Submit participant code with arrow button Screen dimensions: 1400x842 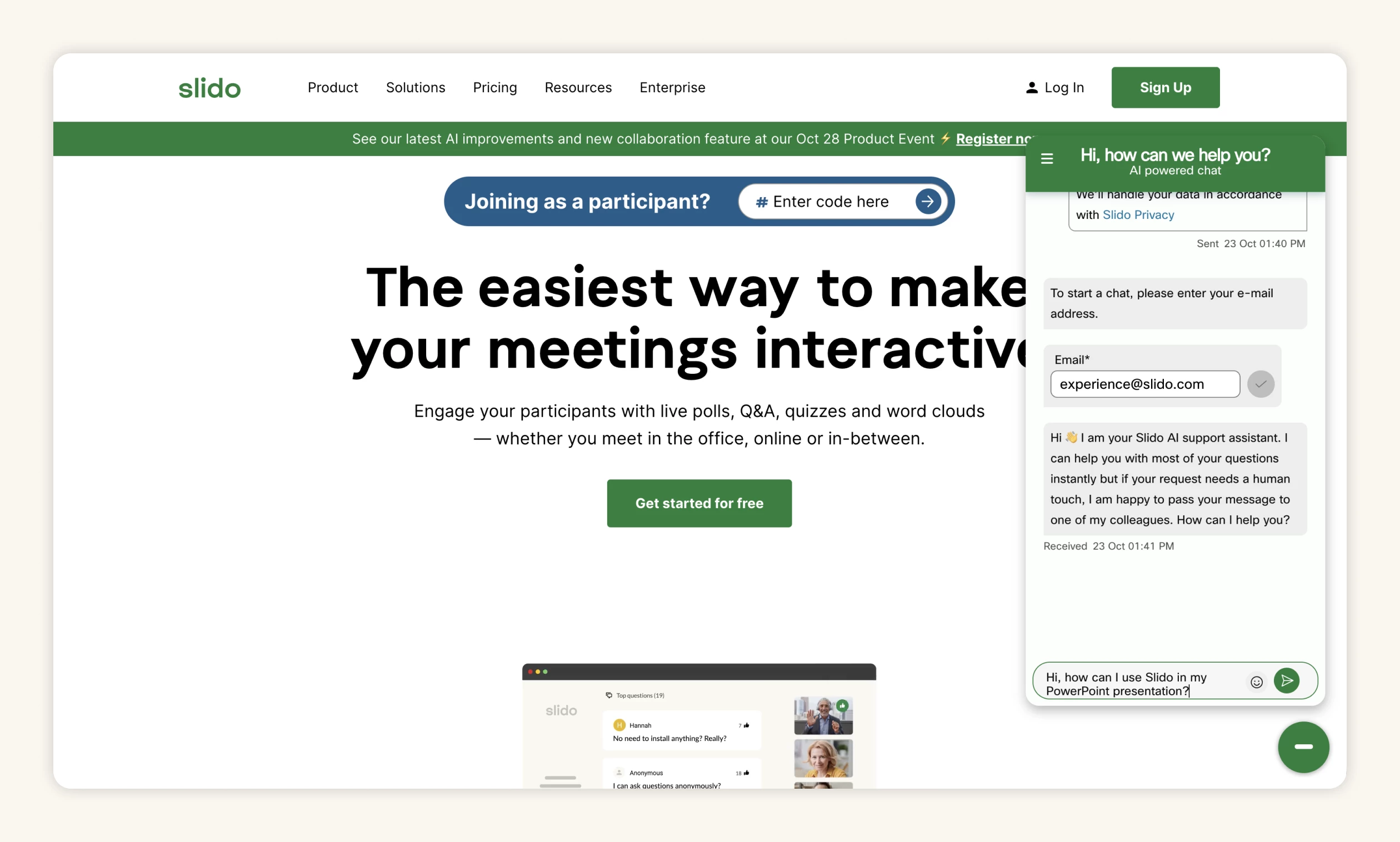click(928, 202)
